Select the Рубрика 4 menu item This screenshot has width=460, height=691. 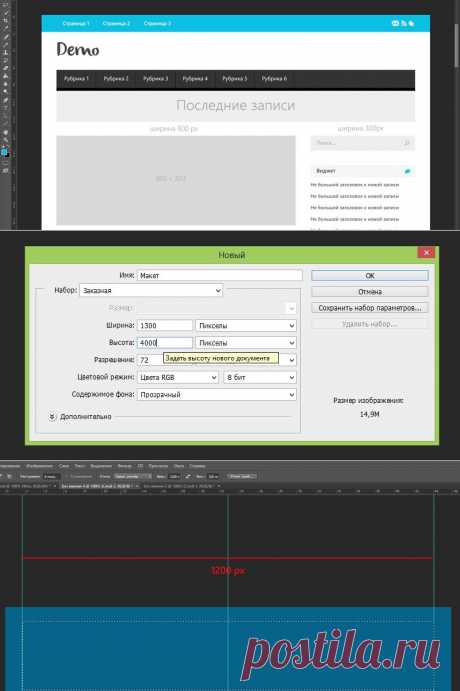click(195, 78)
